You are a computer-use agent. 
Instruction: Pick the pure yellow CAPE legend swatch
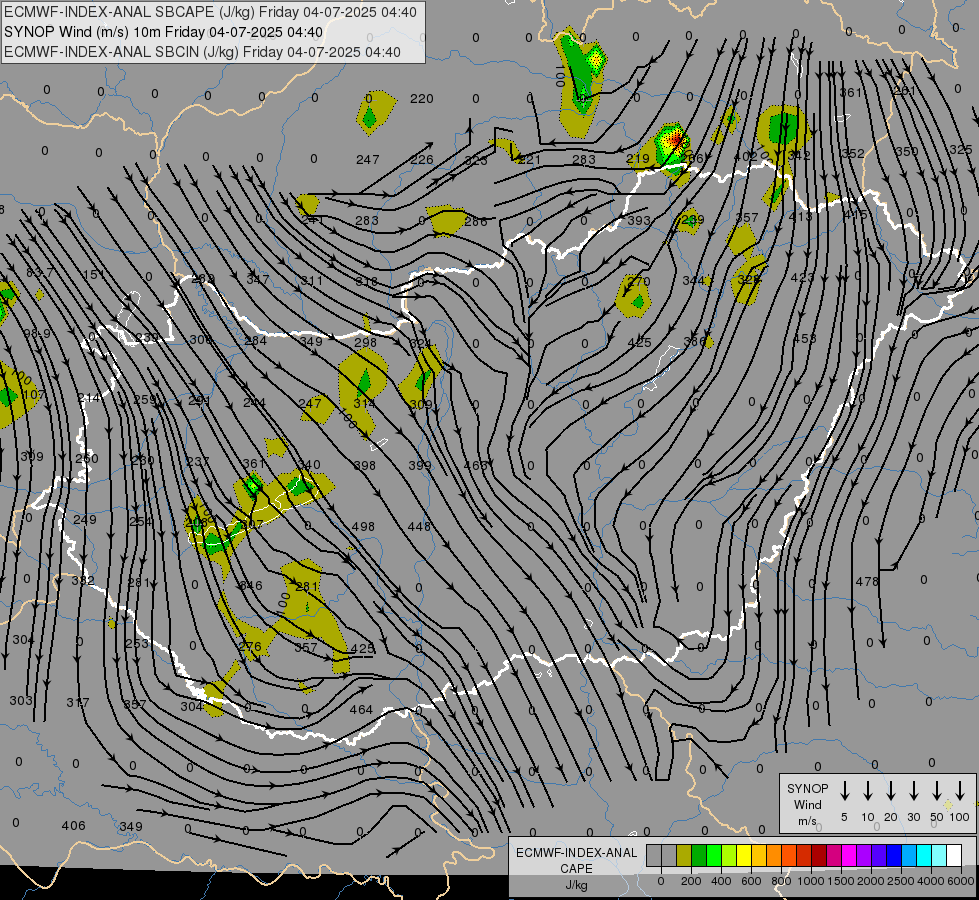pyautogui.click(x=744, y=855)
